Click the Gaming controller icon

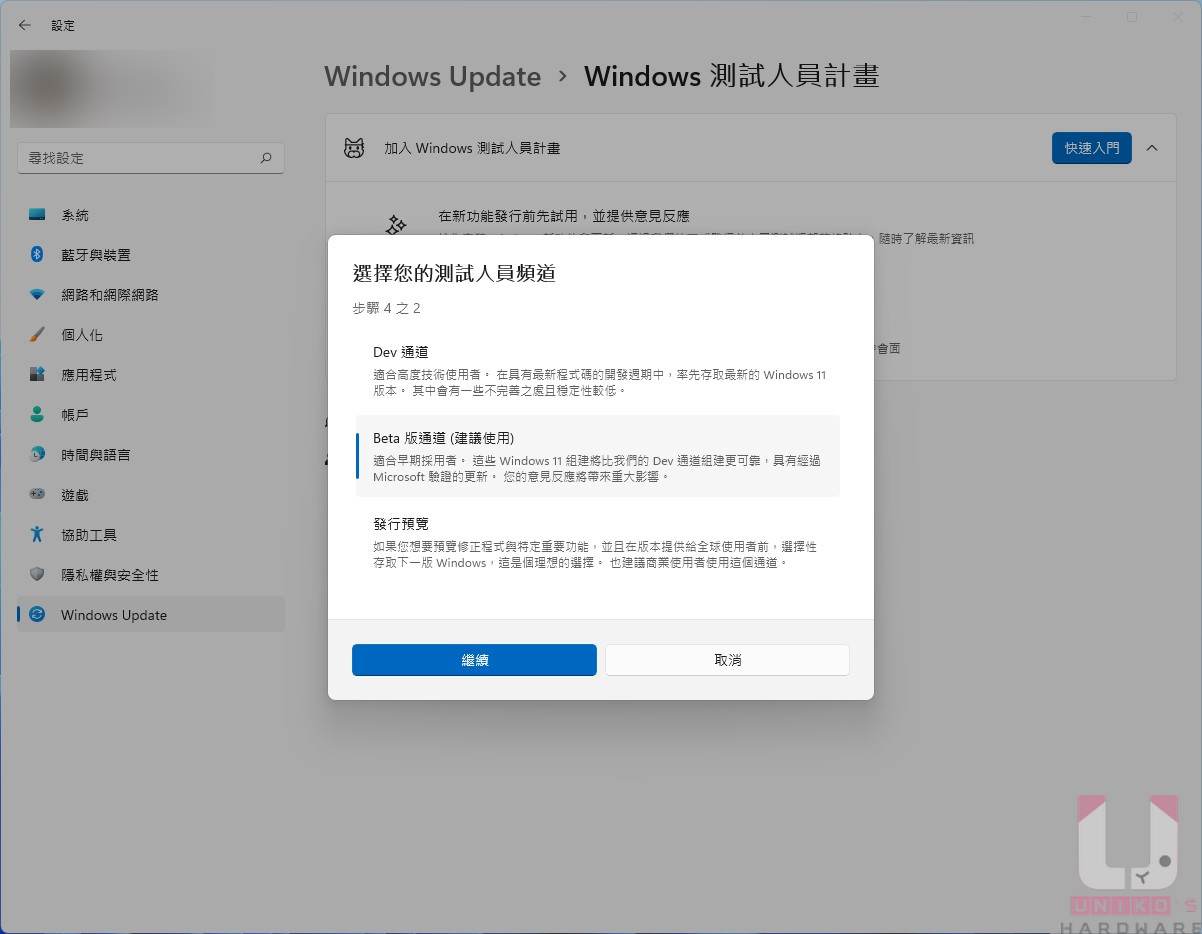tap(37, 494)
